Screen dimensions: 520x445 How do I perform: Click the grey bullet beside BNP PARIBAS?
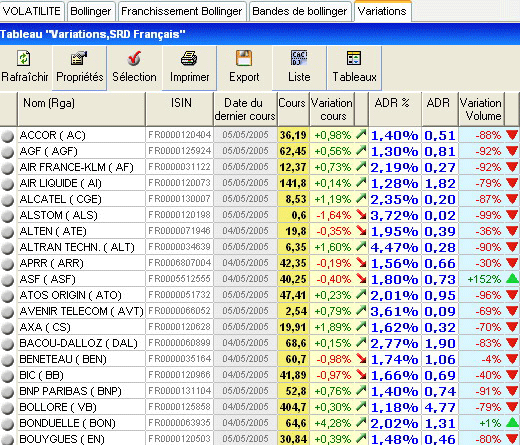pos(7,392)
